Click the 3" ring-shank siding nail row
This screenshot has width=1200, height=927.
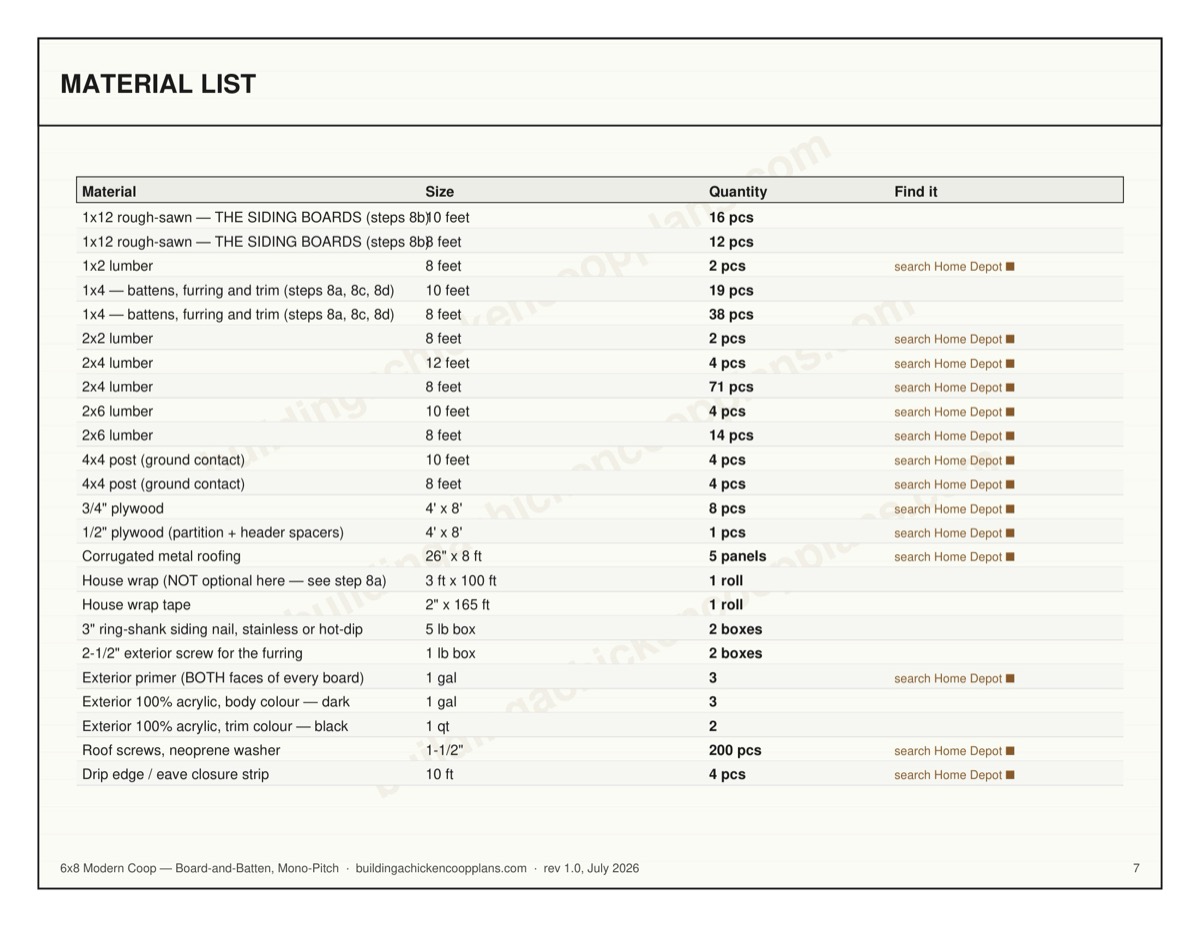pos(222,629)
